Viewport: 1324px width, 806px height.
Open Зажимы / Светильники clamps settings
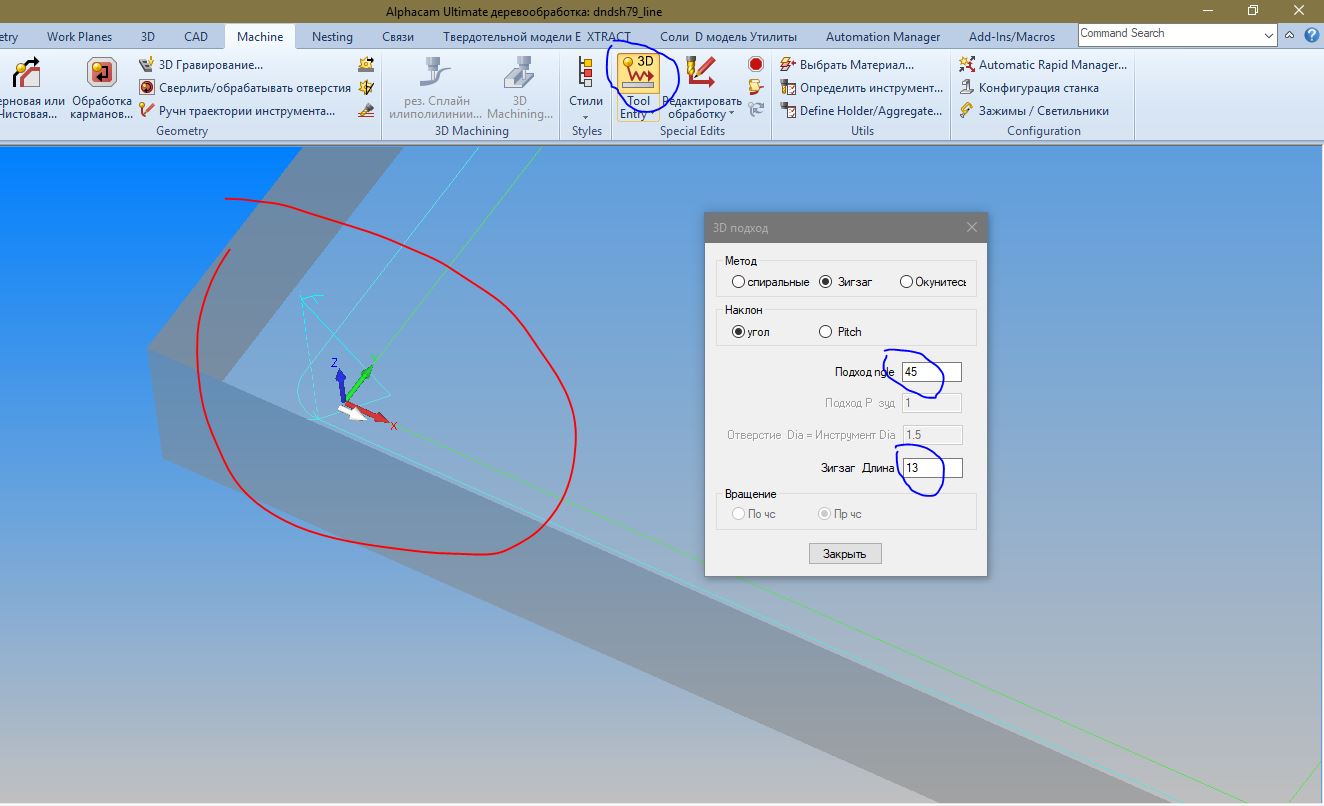point(1033,111)
